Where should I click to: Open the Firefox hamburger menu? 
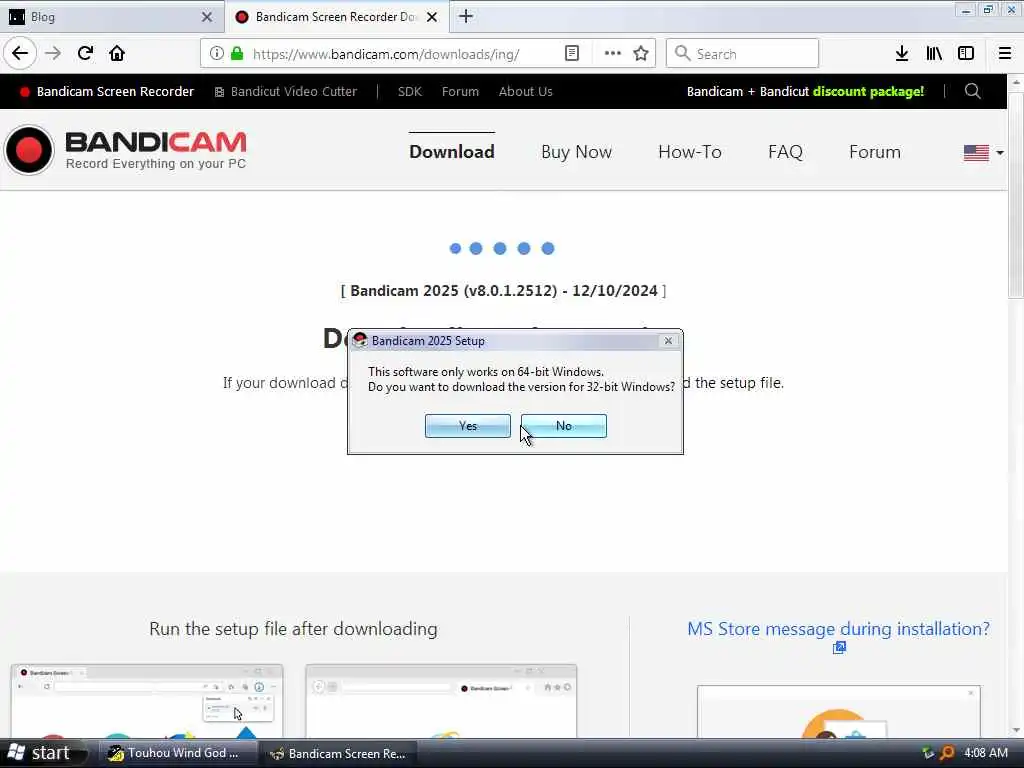1005,54
